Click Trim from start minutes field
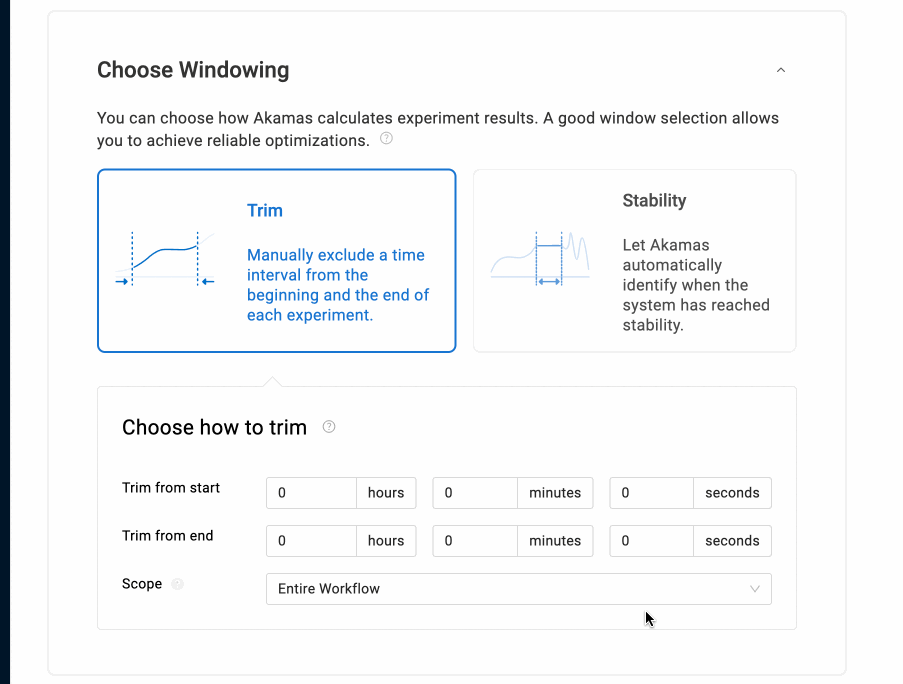Screen dimensions: 903x684 [x=474, y=493]
